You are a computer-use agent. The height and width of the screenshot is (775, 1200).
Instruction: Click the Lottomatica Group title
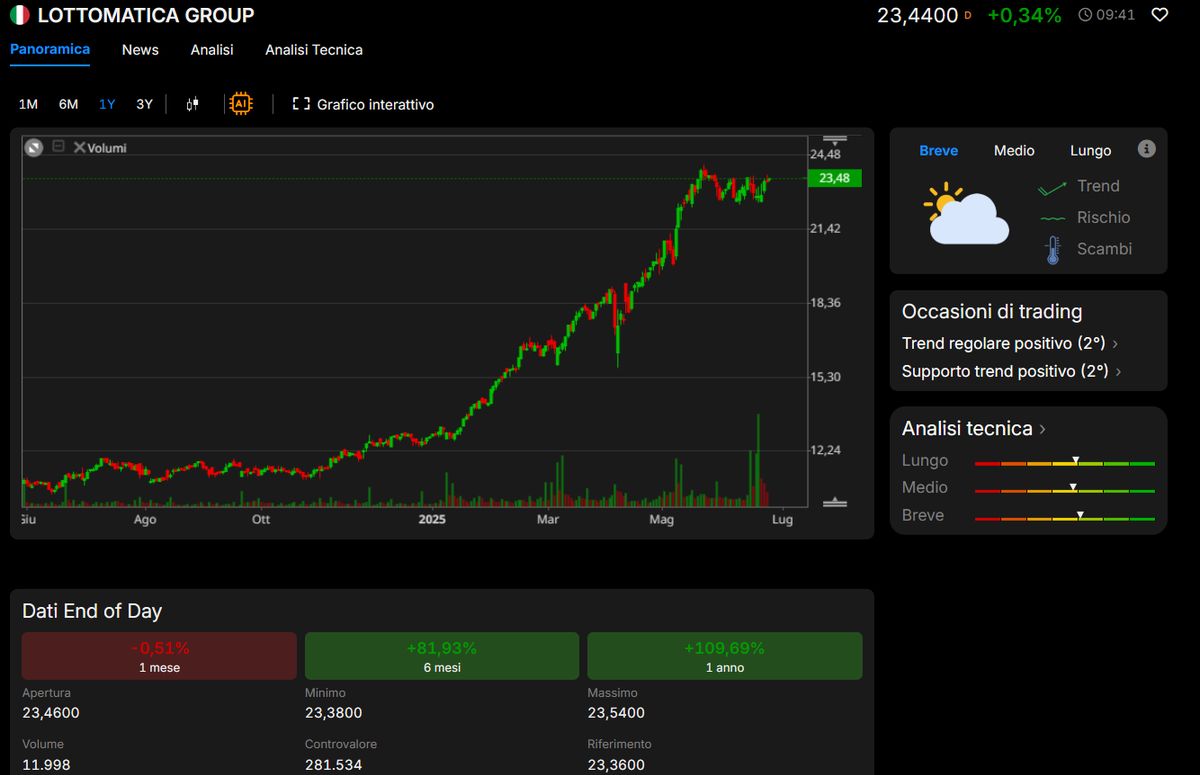tap(146, 15)
